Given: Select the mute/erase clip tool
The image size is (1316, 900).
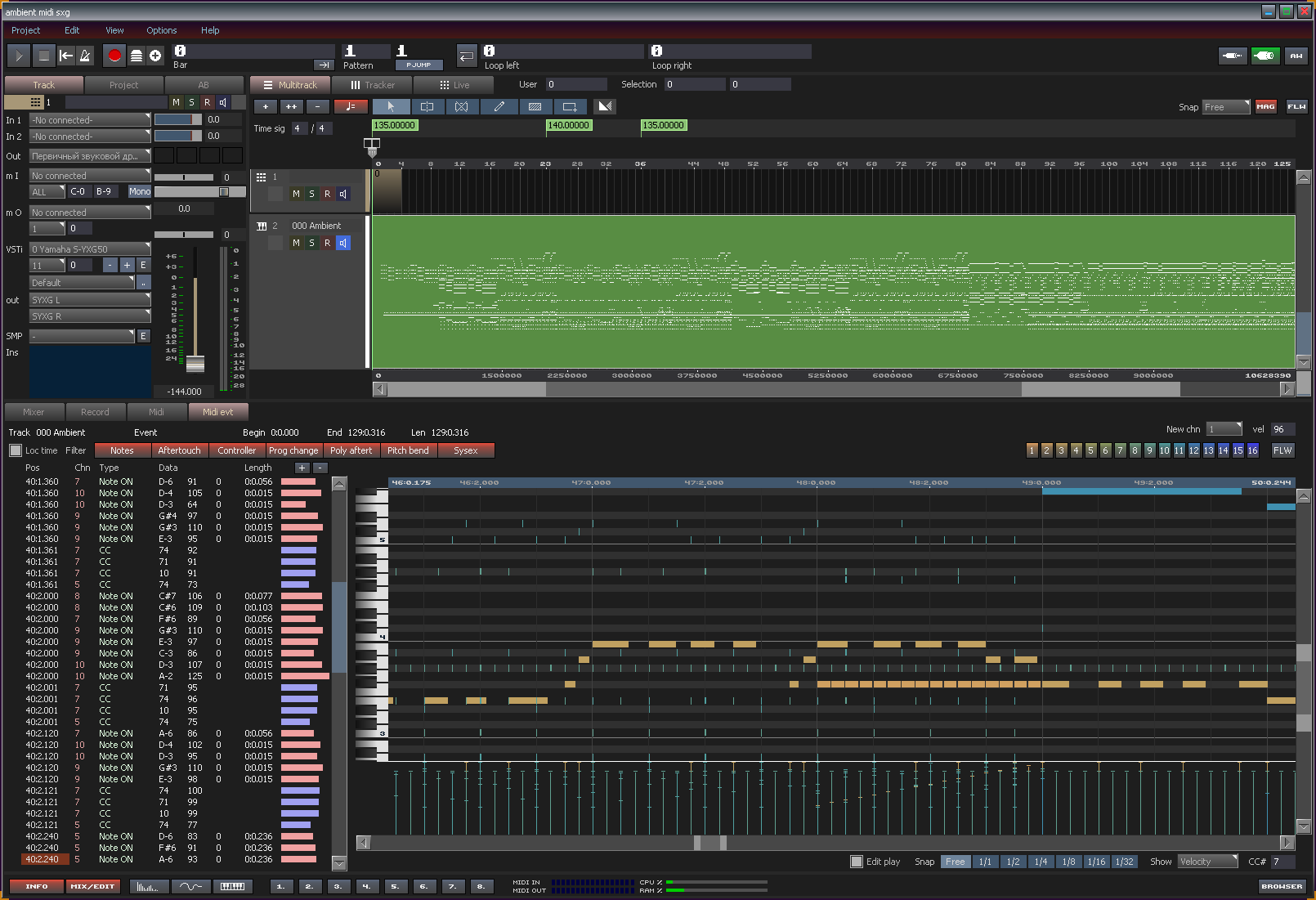Looking at the screenshot, I should pyautogui.click(x=462, y=106).
